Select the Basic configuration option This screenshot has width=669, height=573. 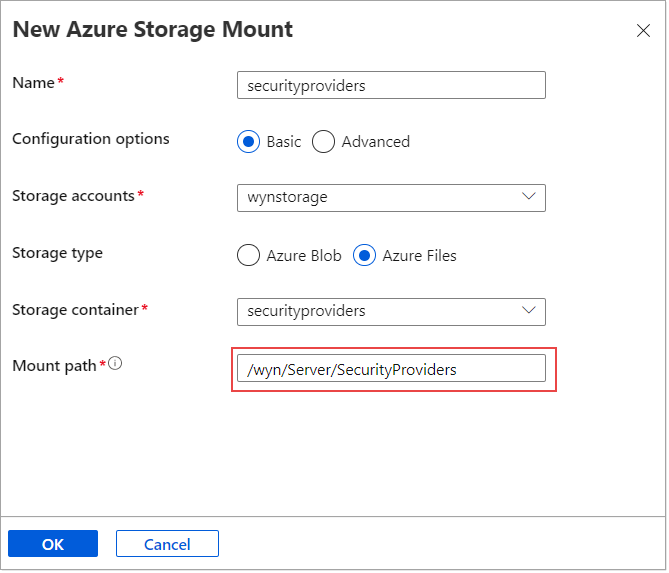248,142
